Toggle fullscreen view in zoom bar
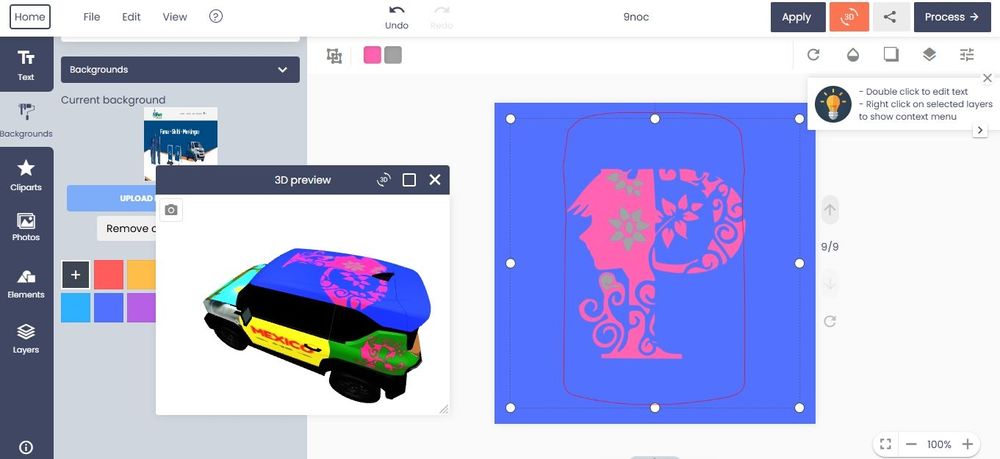Image resolution: width=1000 pixels, height=459 pixels. coord(884,444)
